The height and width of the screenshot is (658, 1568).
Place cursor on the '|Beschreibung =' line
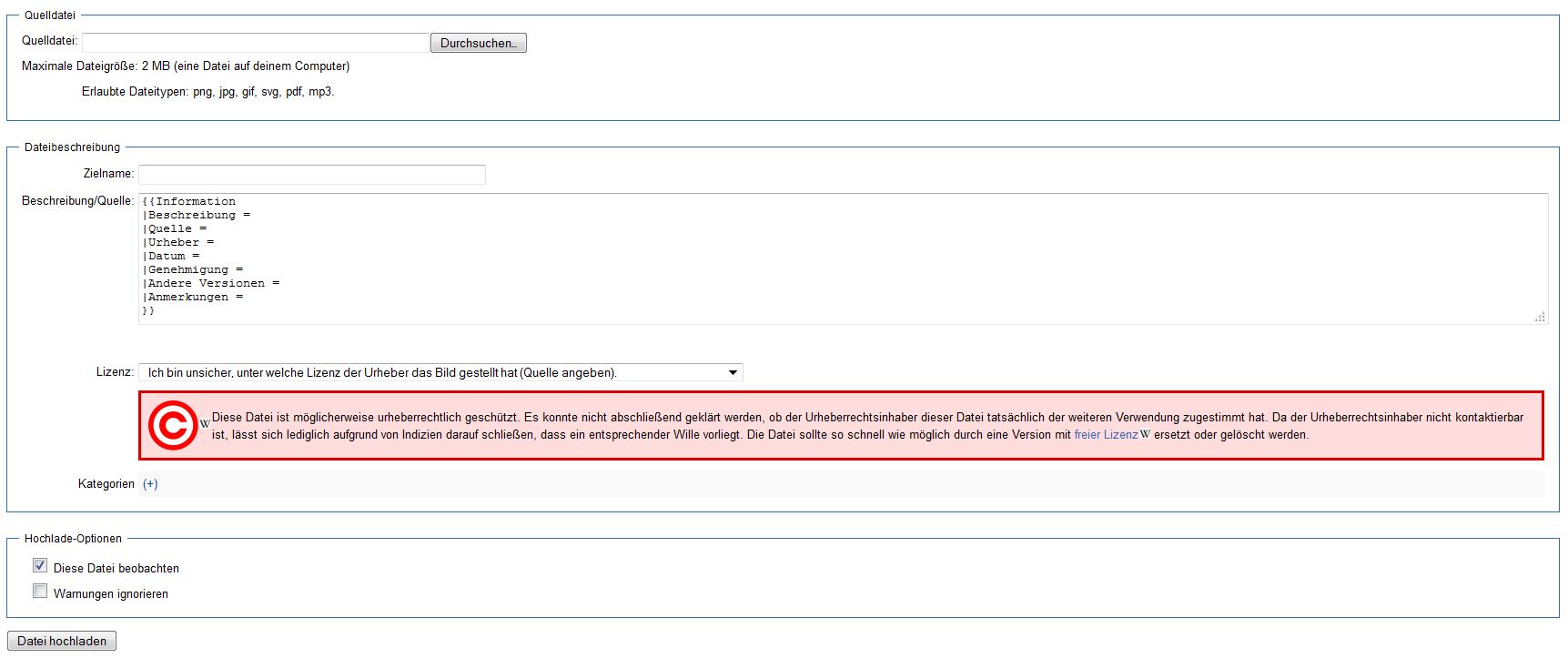click(198, 216)
